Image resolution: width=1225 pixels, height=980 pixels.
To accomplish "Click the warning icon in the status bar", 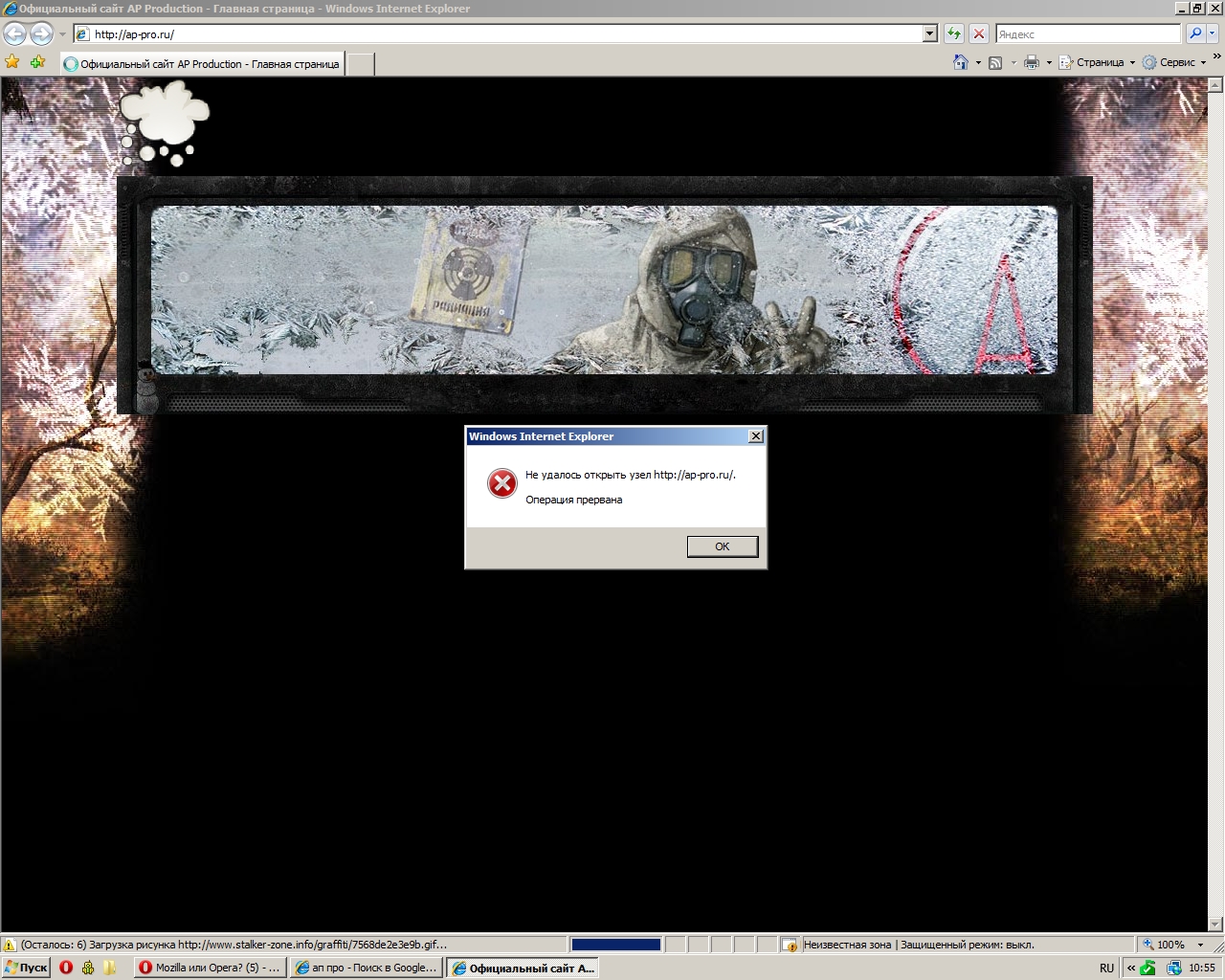I will pos(10,945).
